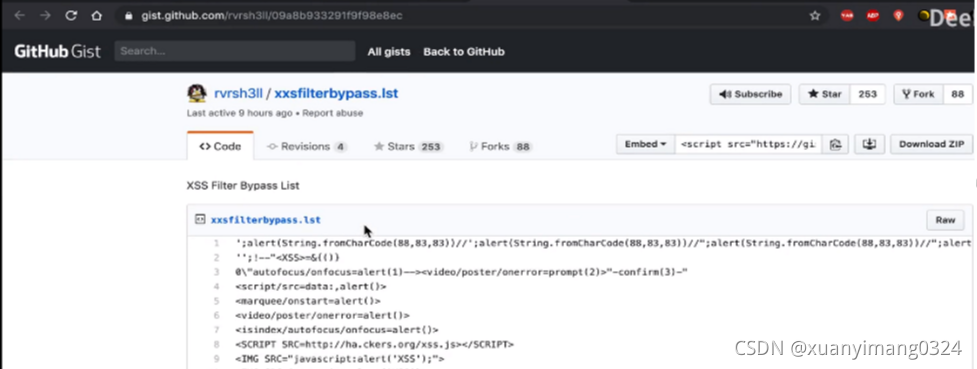Click line number 4
977x369 pixels.
pos(216,286)
